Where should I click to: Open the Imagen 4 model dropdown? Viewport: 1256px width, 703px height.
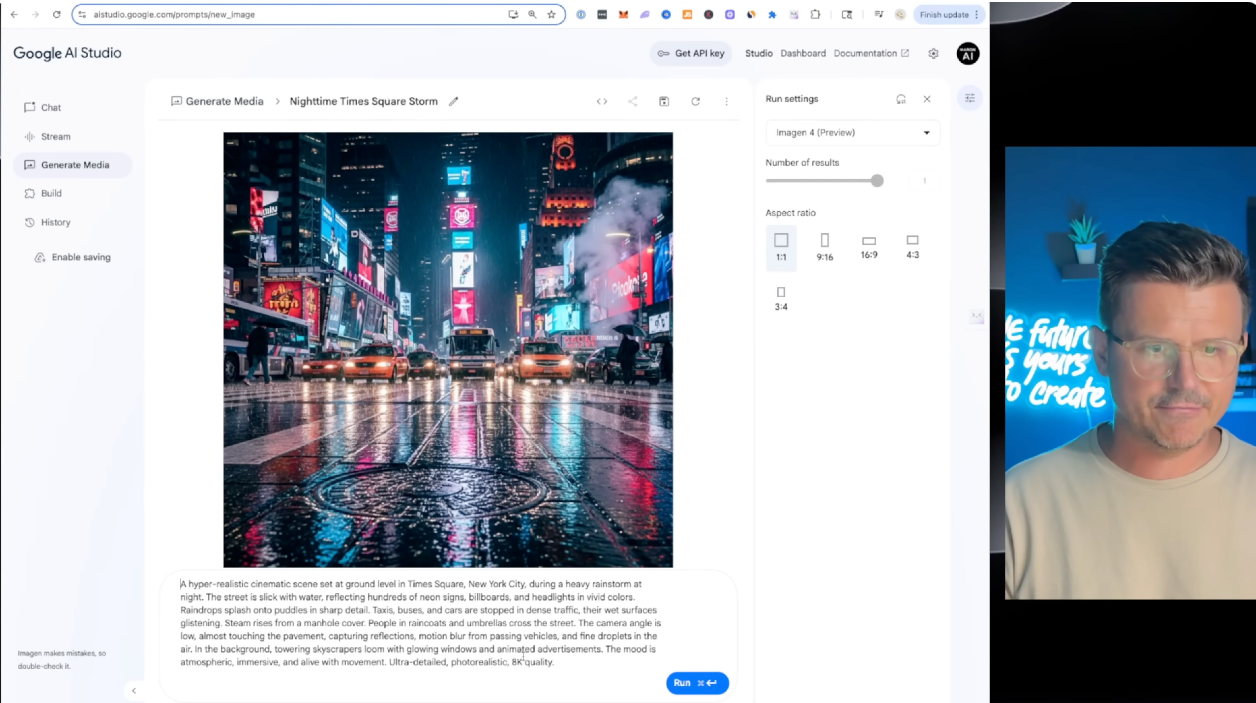(x=852, y=132)
